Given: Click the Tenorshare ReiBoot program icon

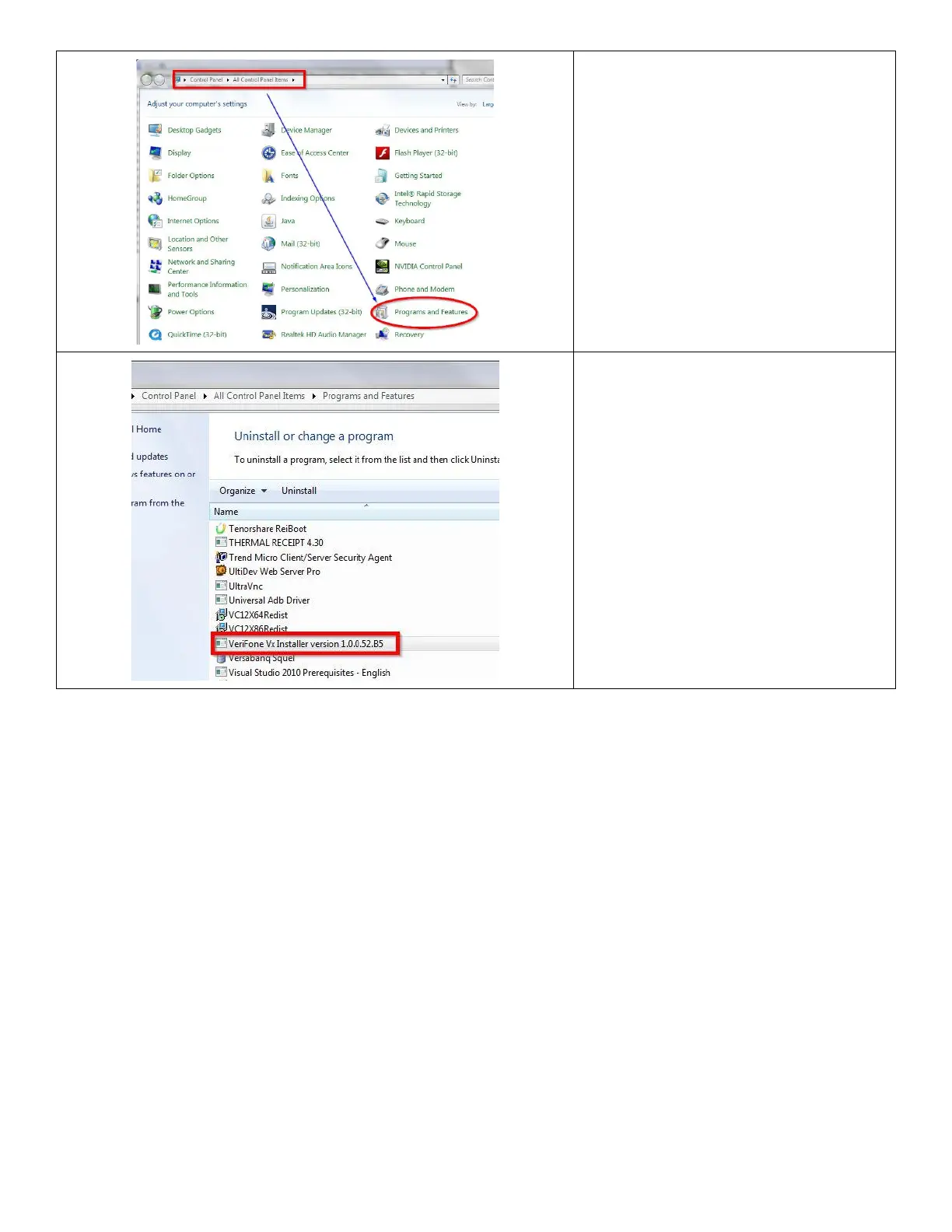Looking at the screenshot, I should (221, 528).
